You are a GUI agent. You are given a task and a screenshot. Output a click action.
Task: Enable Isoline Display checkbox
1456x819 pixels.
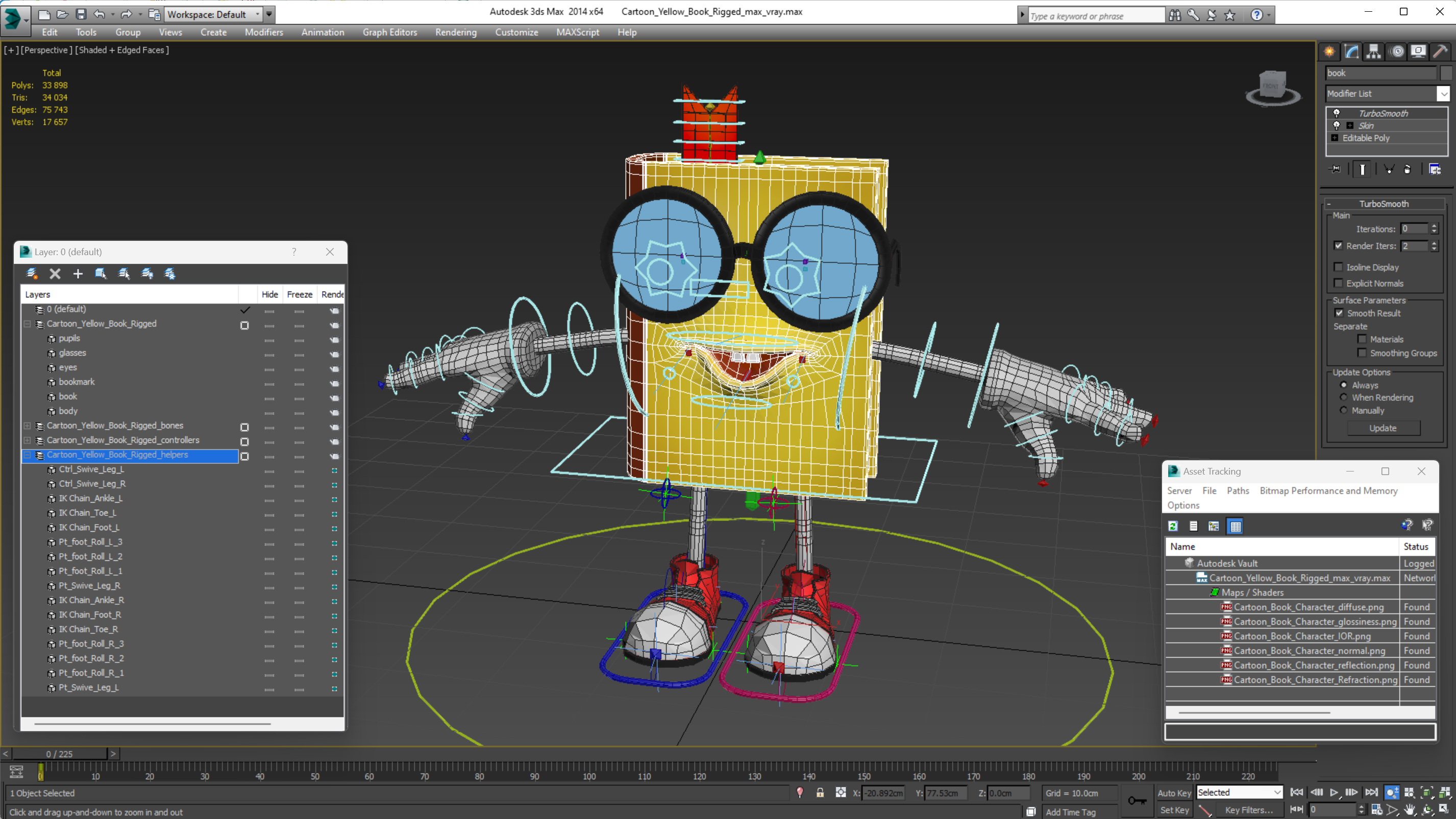(1338, 267)
